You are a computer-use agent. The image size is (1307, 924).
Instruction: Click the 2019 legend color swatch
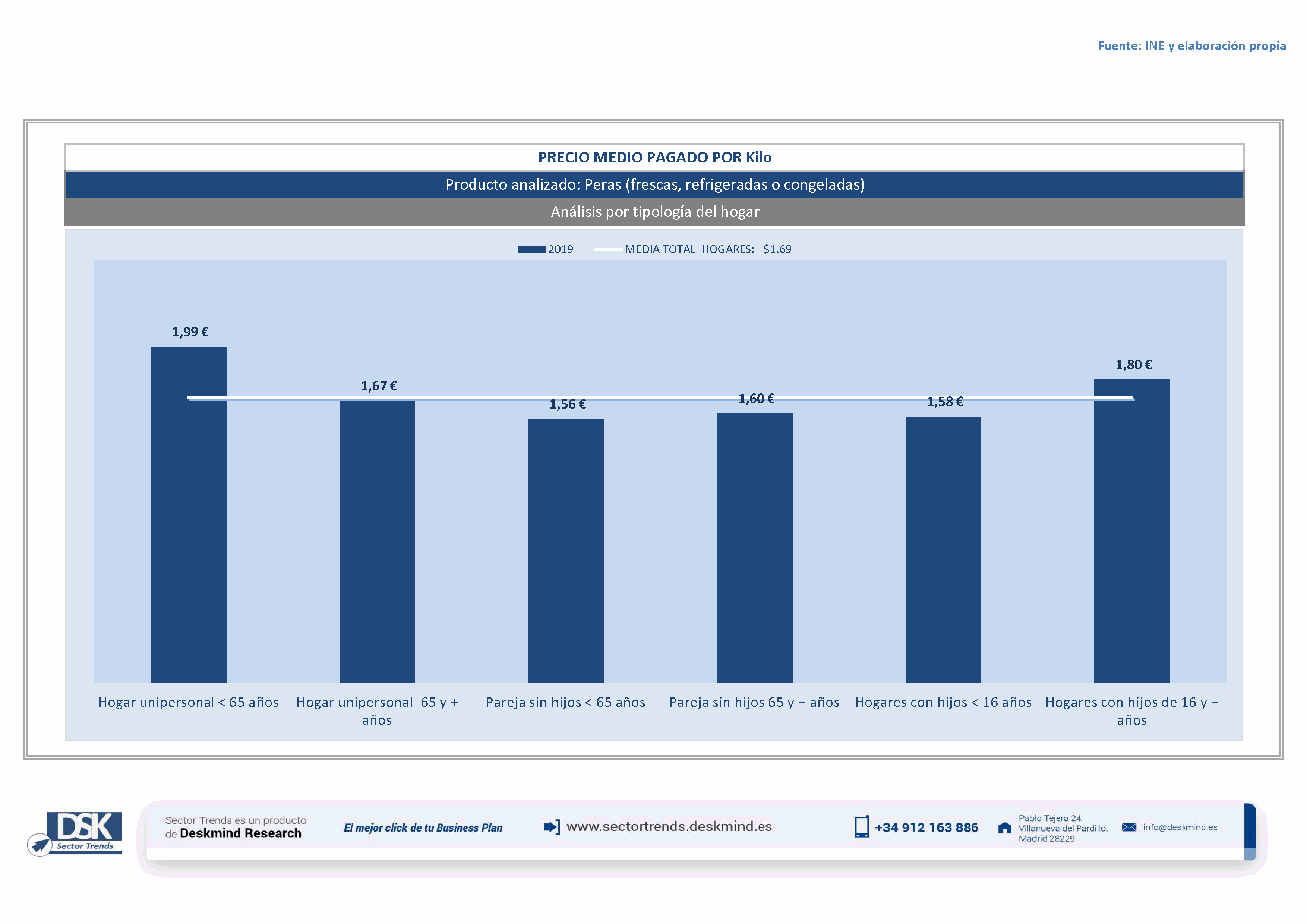point(531,249)
